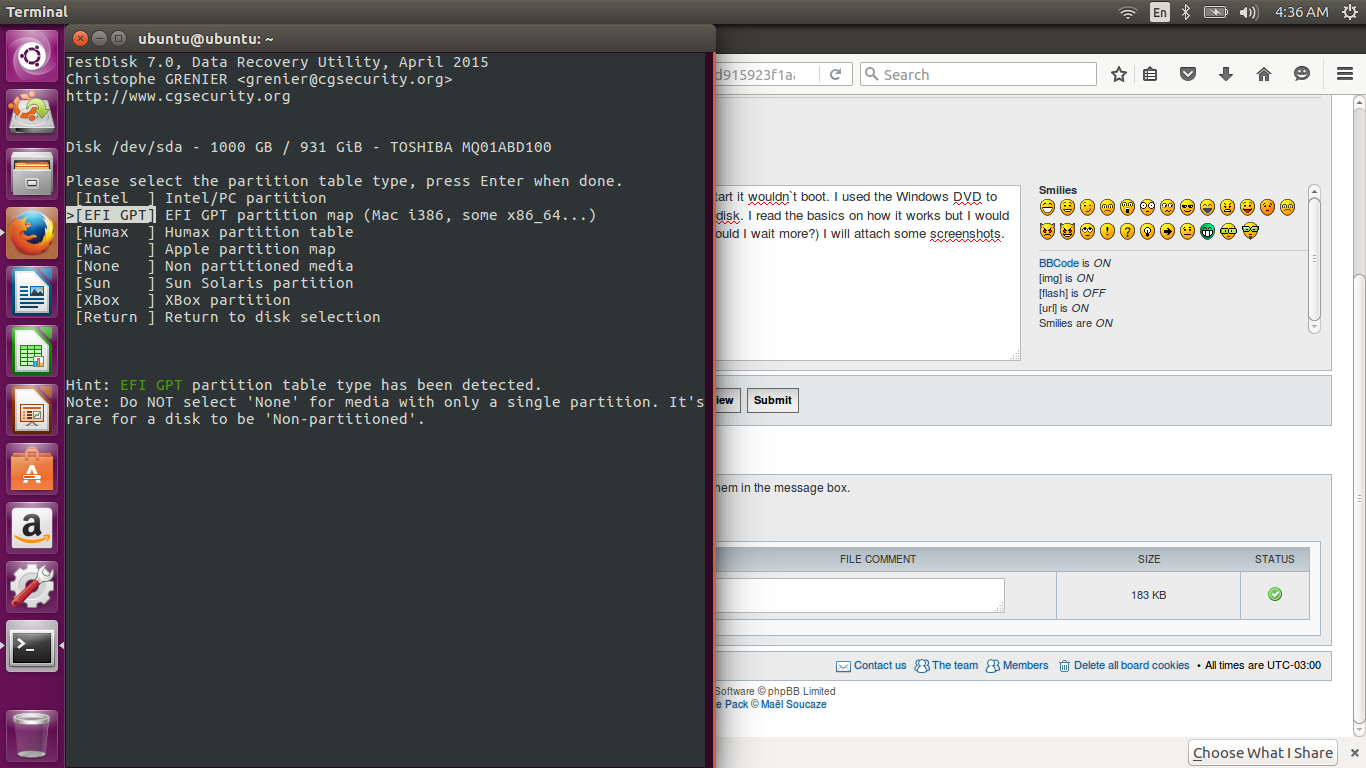This screenshot has height=768, width=1366.
Task: Open Wi-Fi network indicator
Action: tap(1128, 12)
